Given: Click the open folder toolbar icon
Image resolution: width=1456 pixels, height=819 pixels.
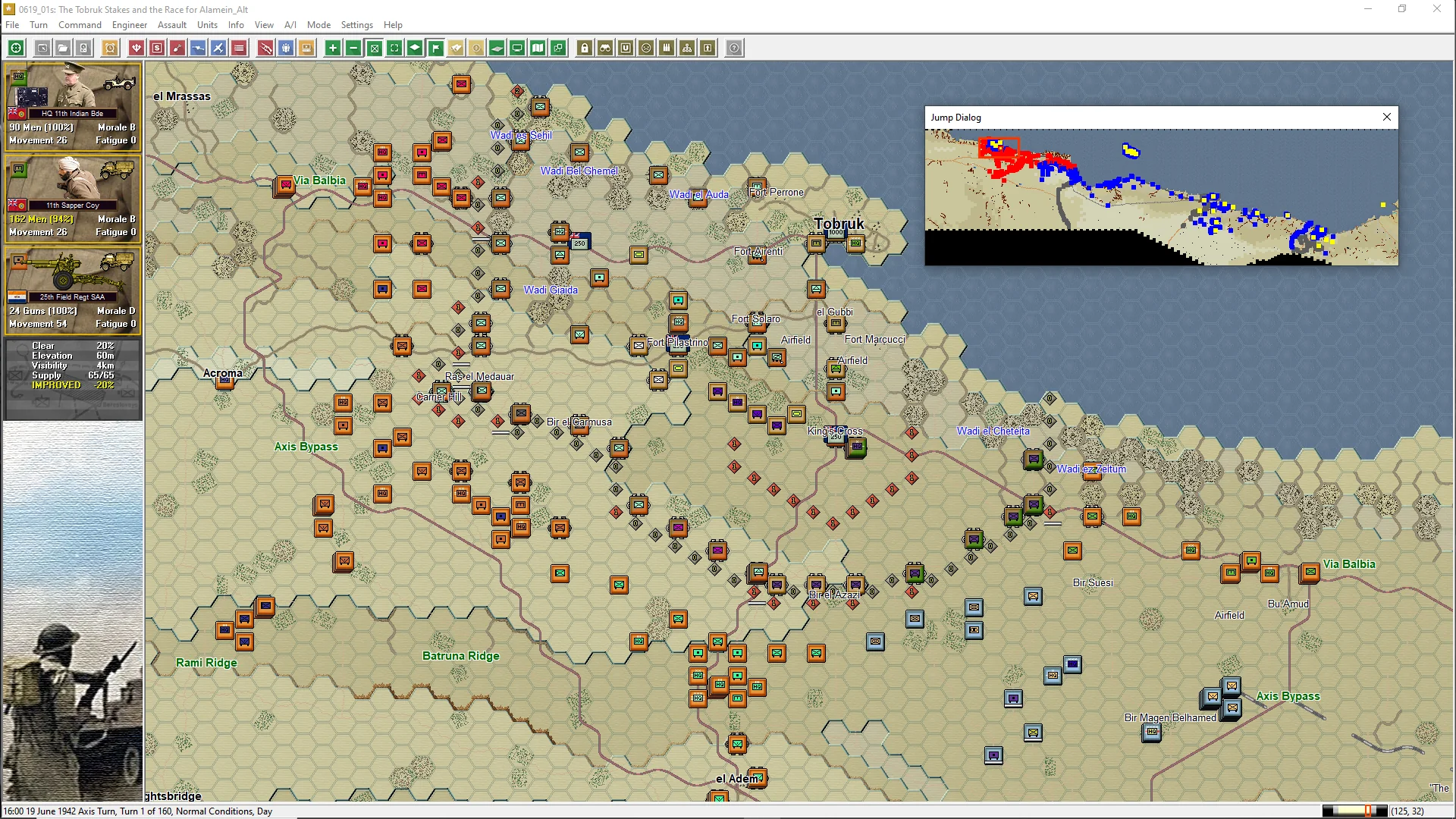Looking at the screenshot, I should [x=63, y=48].
